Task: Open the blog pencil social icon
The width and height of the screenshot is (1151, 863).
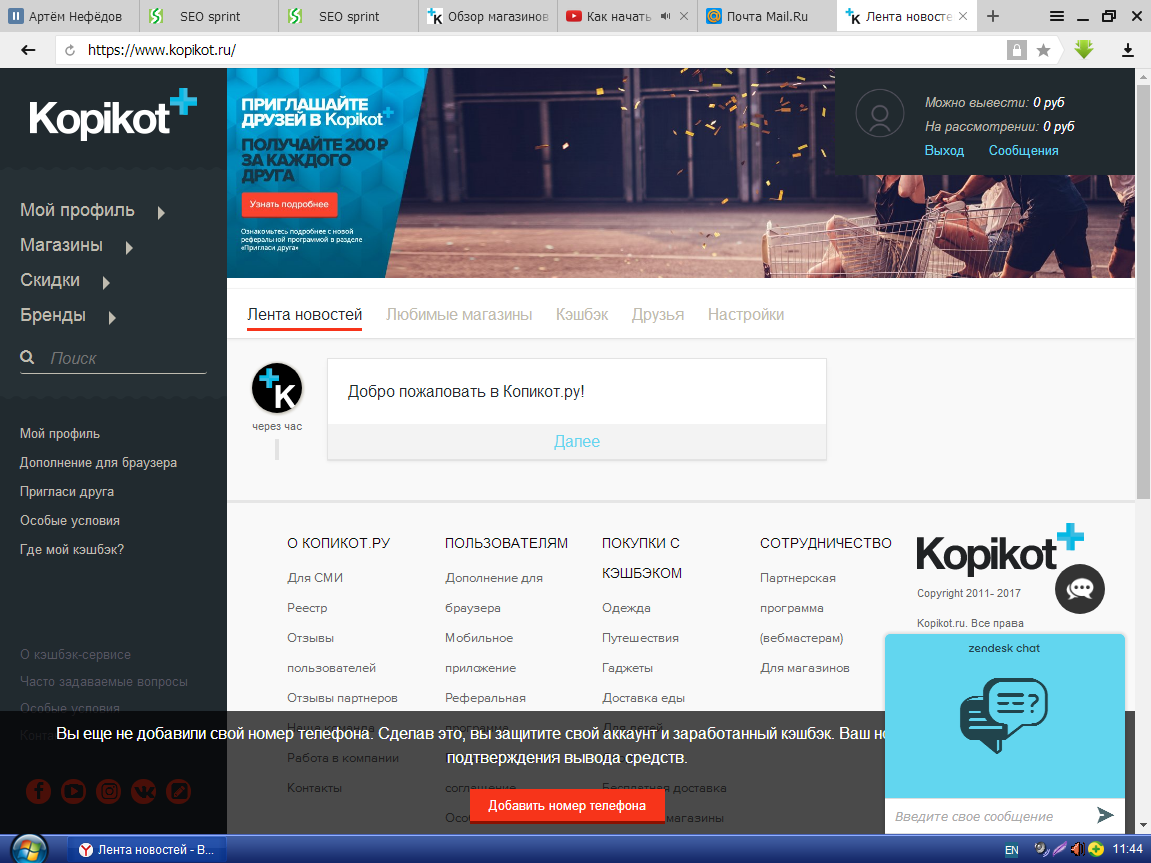Action: [x=178, y=790]
